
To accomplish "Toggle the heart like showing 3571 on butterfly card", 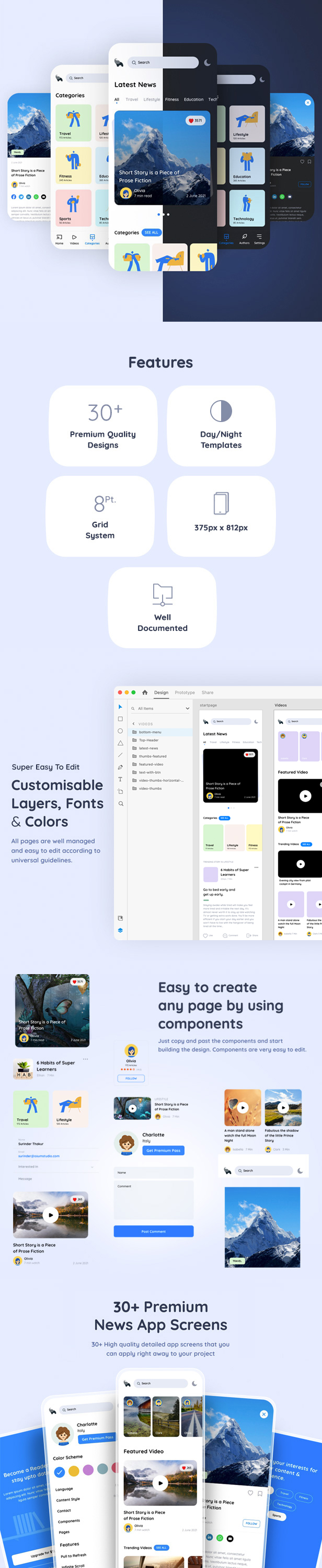I will (x=77, y=982).
